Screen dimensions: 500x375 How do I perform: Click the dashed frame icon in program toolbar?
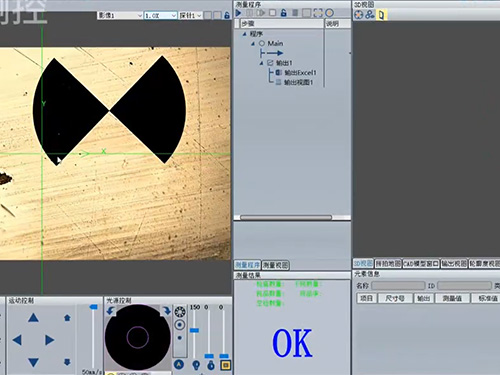tap(318, 13)
